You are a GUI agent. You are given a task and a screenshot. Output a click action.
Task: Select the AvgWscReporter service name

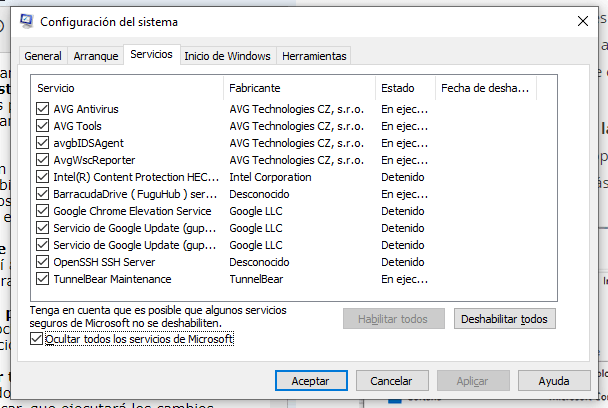(x=94, y=160)
